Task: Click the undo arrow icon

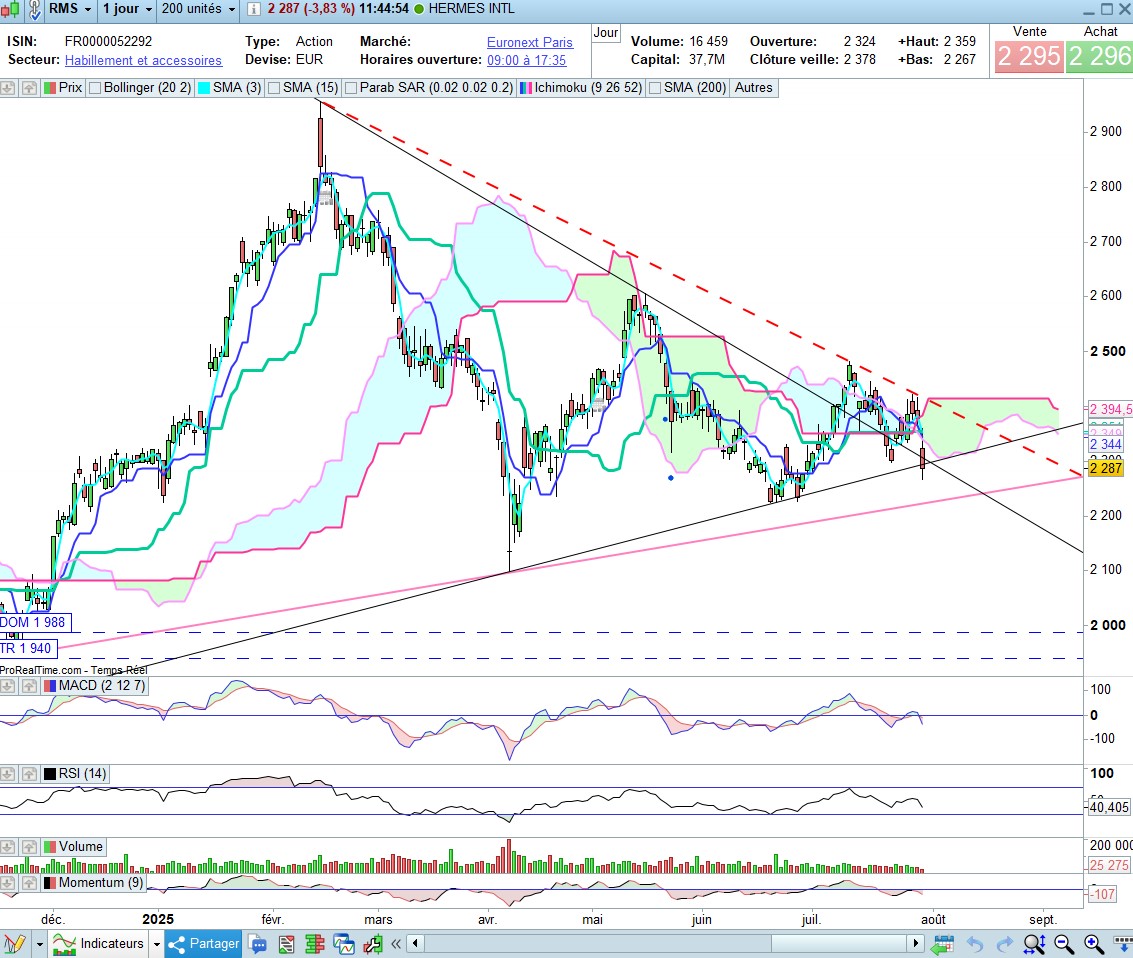Action: coord(975,943)
